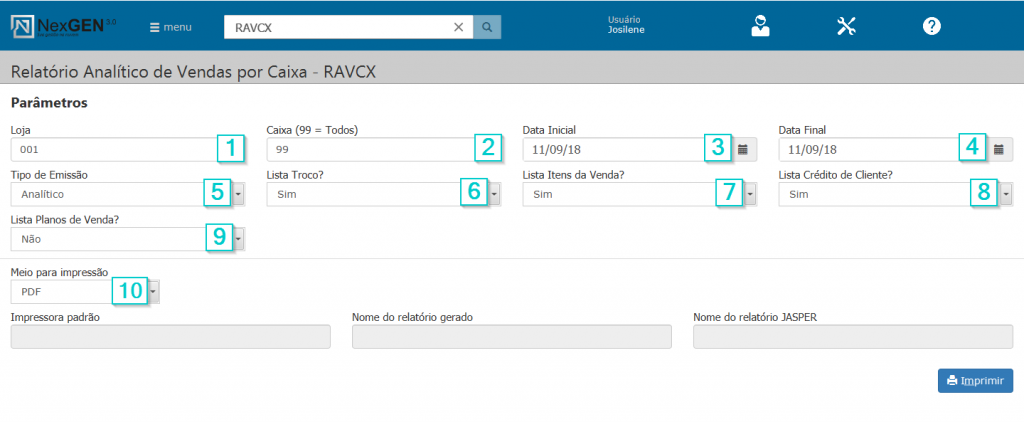
Task: Expand the Lista Crédito de Cliente dropdown
Action: tap(1007, 194)
